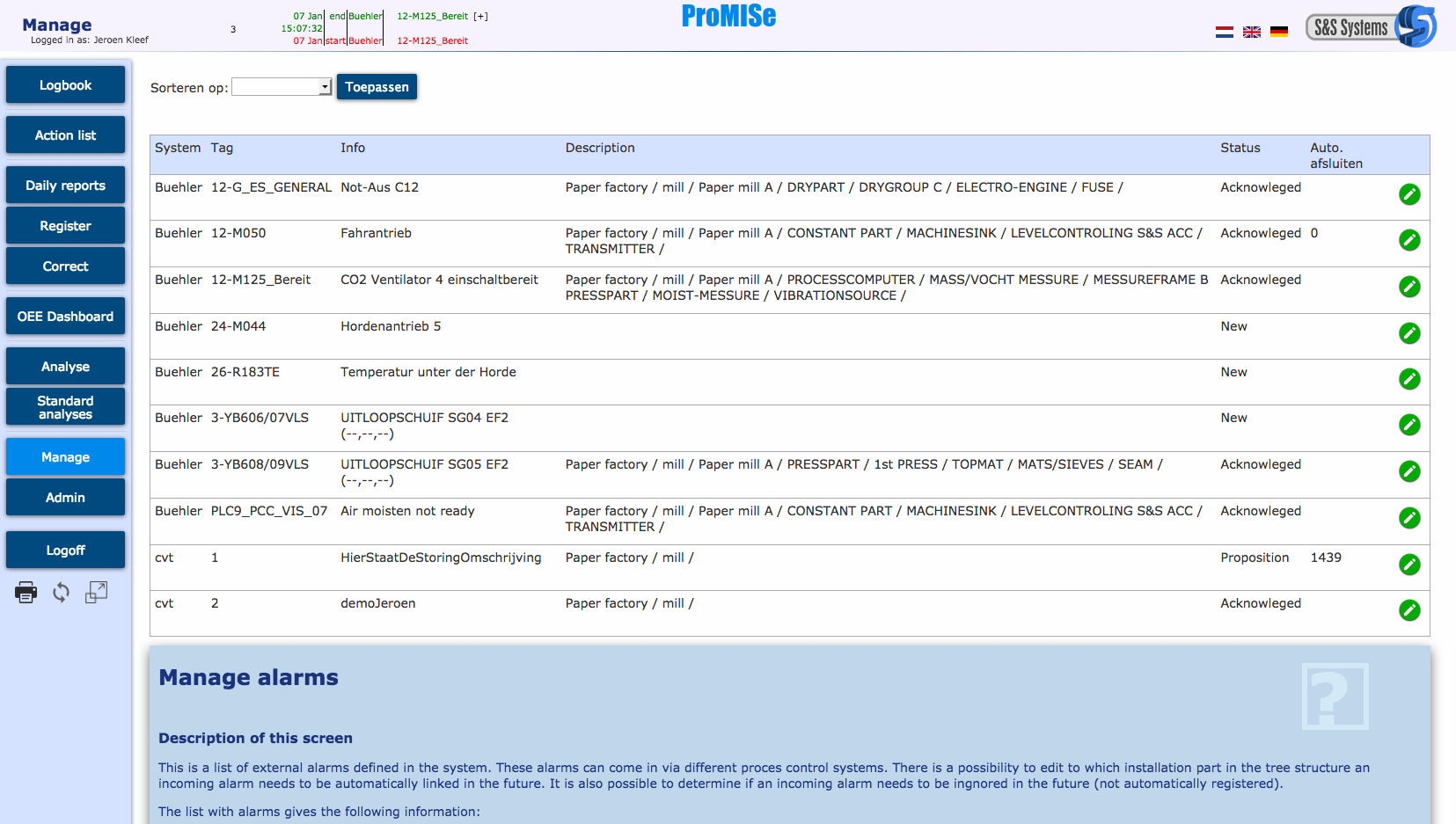
Task: Open the Logbook menu
Action: [x=65, y=85]
